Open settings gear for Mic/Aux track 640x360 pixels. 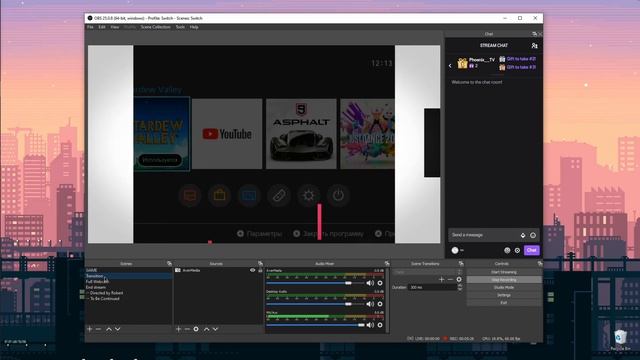[380, 325]
